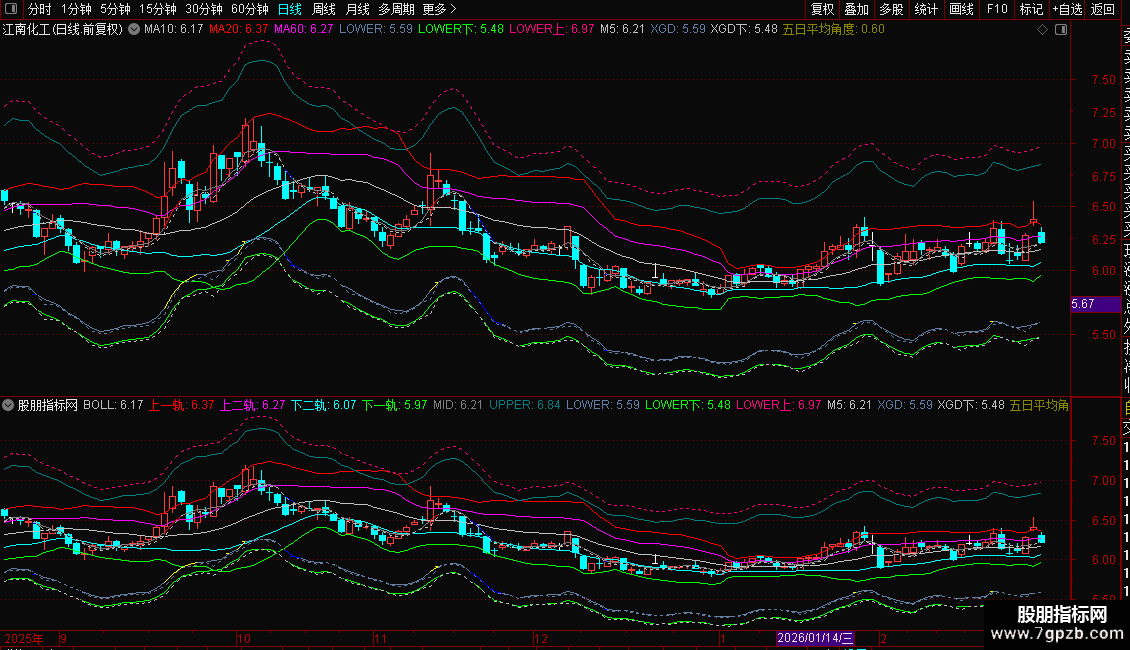
Task: Click month 10 on the date axis
Action: pyautogui.click(x=244, y=638)
